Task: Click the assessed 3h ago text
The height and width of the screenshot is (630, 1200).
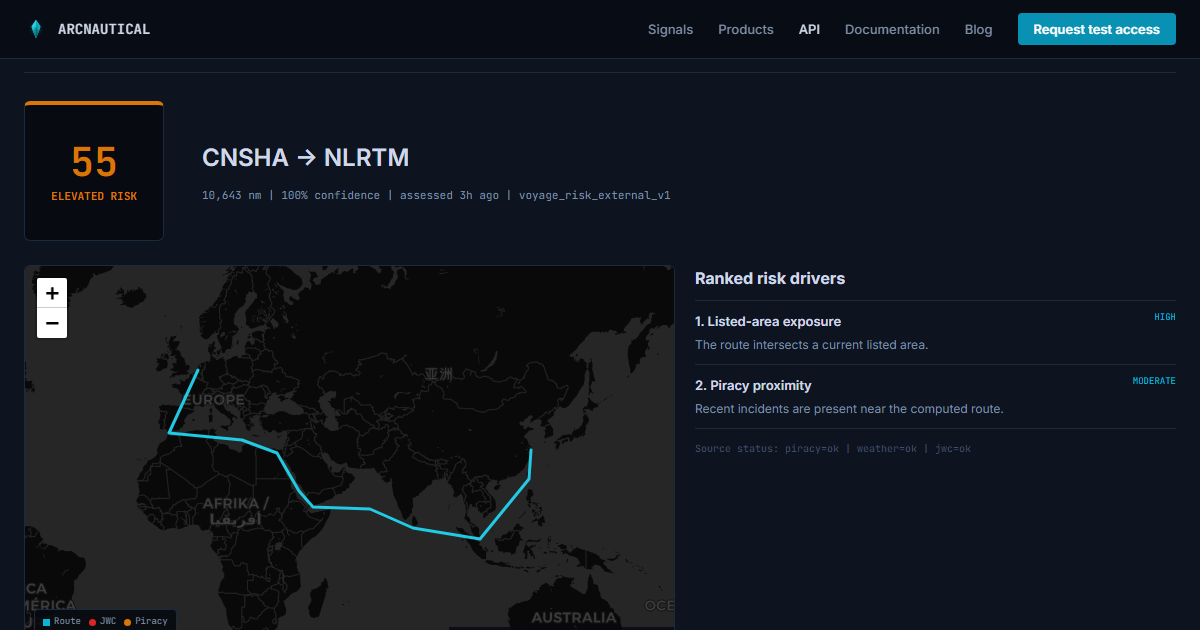Action: pyautogui.click(x=449, y=195)
